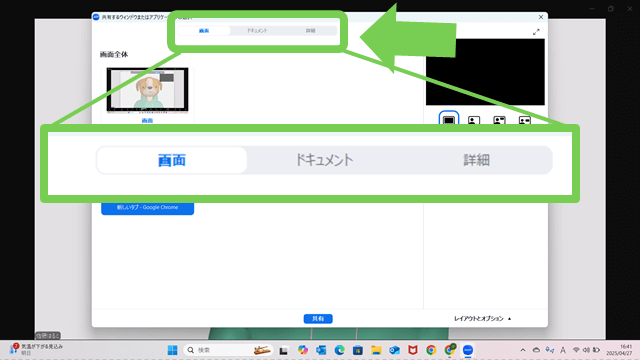The image size is (640, 360).
Task: Select the last layout icon in the row
Action: [x=524, y=120]
